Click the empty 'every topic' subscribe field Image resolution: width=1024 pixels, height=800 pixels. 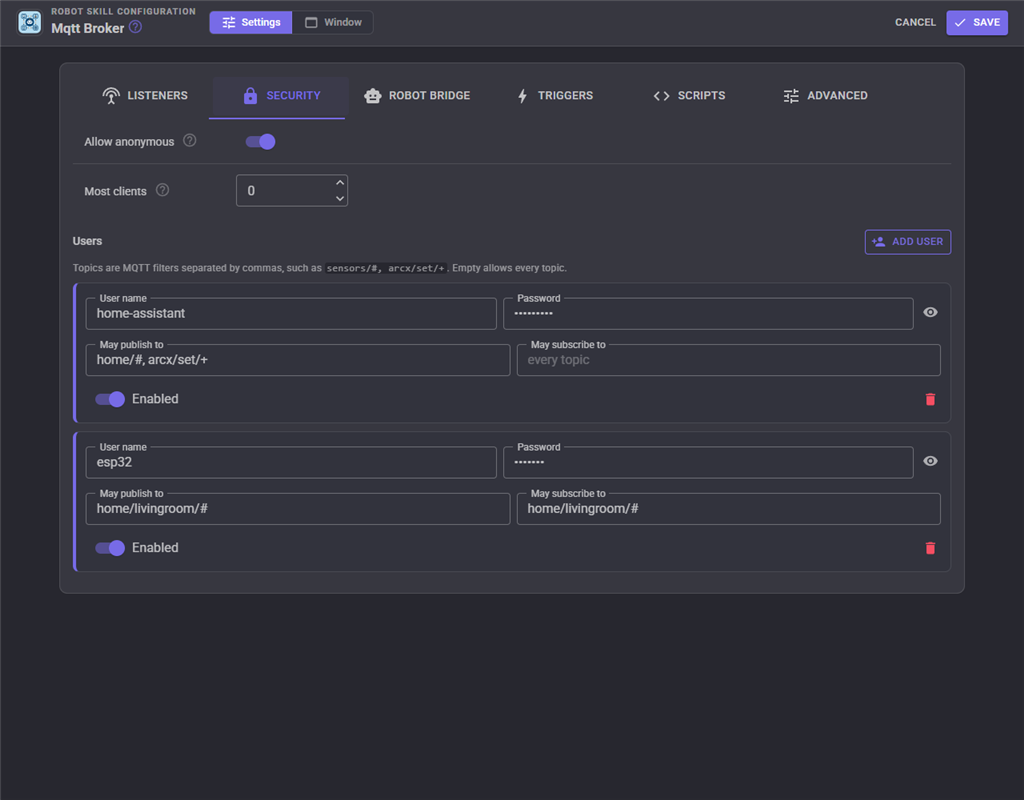pyautogui.click(x=729, y=360)
